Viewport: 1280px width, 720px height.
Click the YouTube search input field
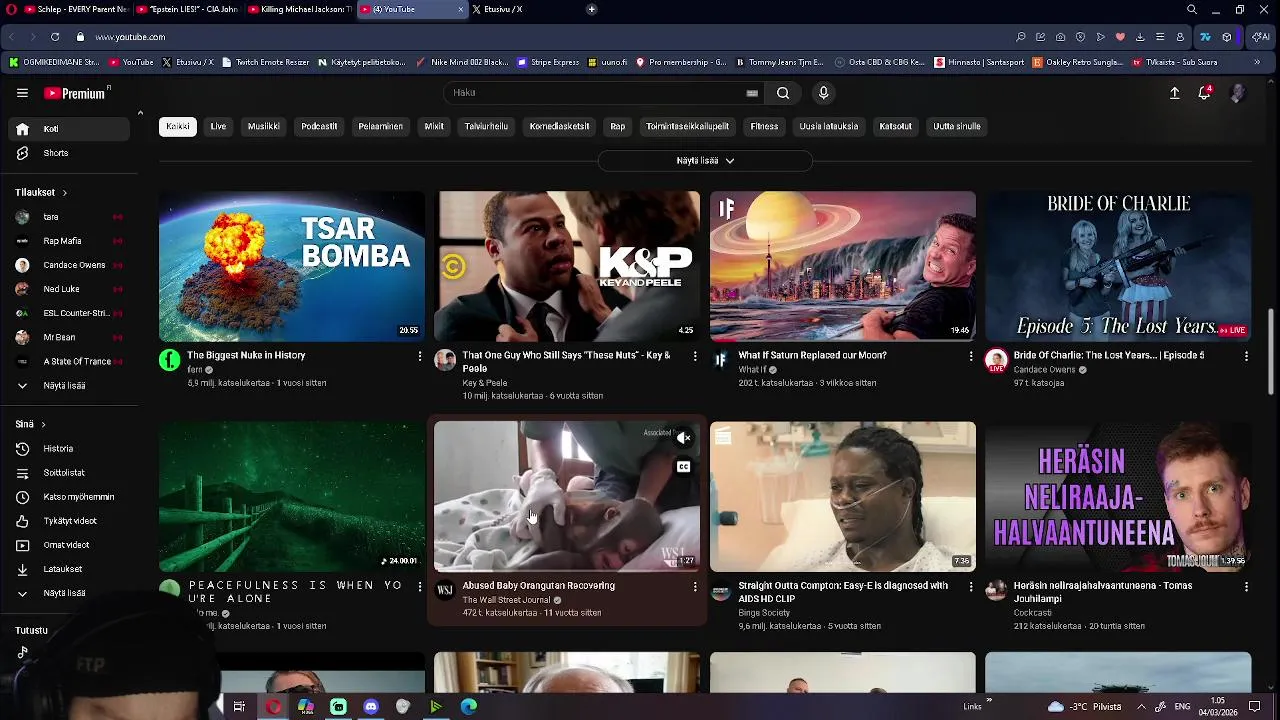595,93
